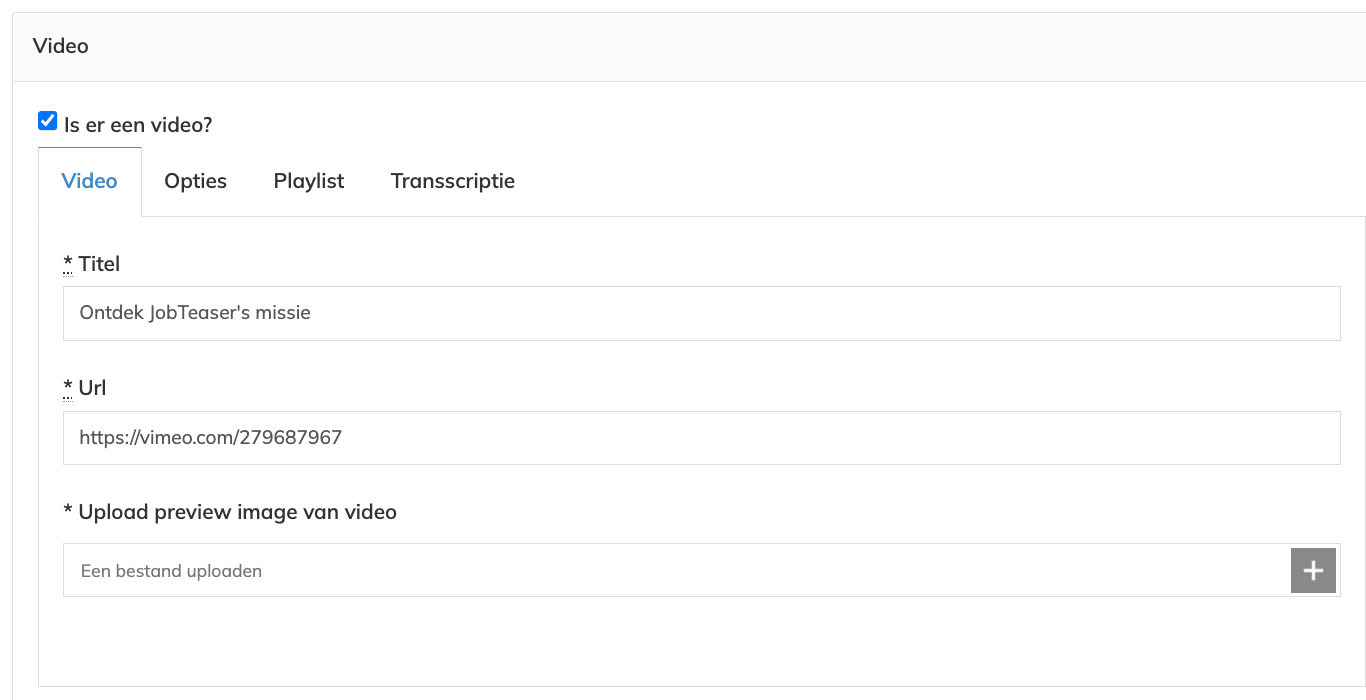This screenshot has height=700, width=1366.
Task: Click the plus icon to upload a file
Action: (x=1313, y=570)
